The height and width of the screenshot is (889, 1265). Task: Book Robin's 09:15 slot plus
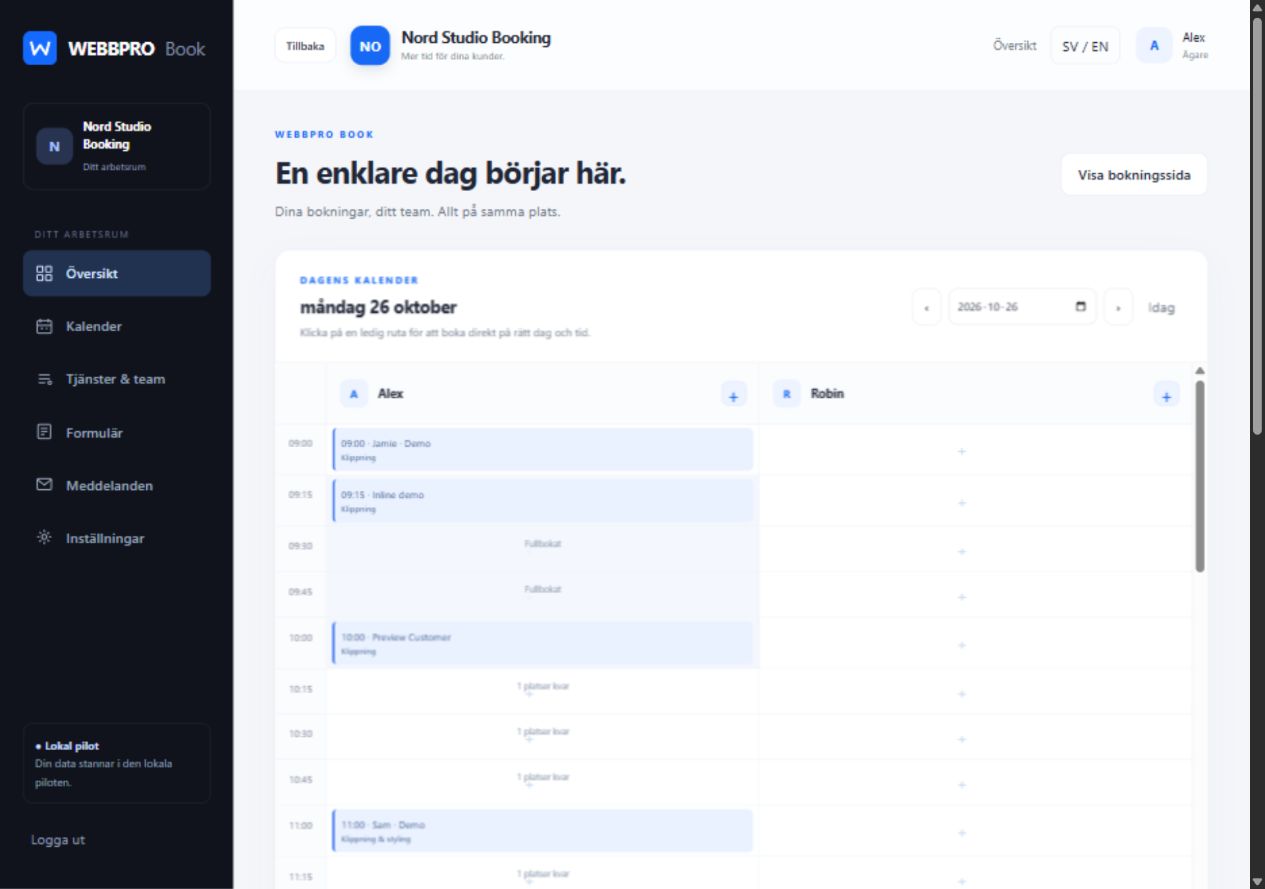click(962, 503)
